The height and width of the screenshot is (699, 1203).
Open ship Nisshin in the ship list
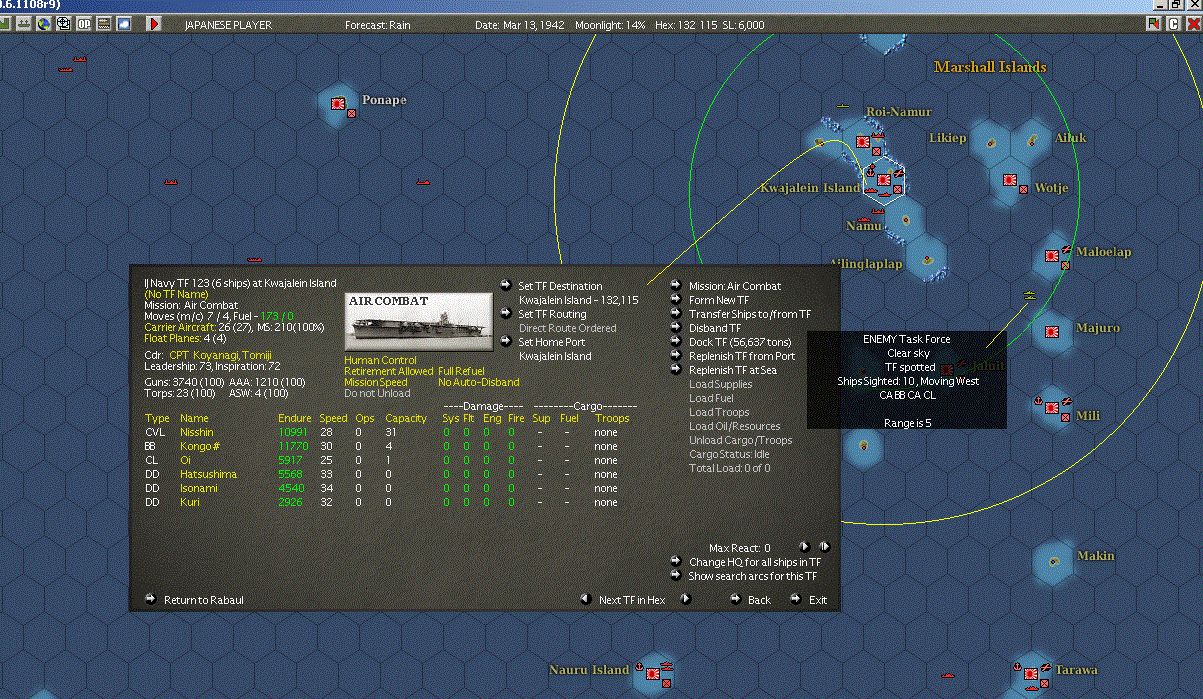[197, 432]
